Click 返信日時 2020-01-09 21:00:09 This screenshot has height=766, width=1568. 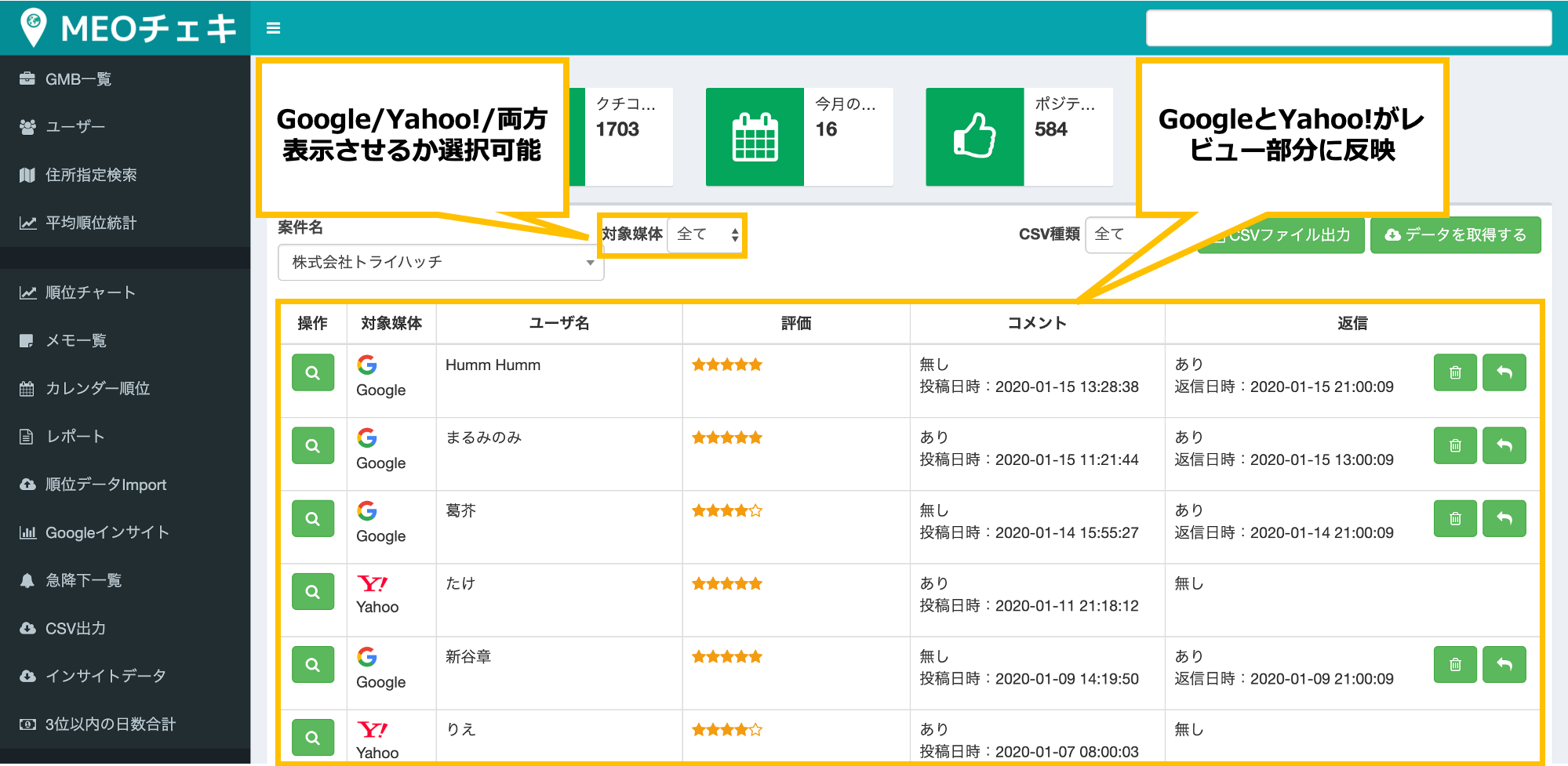pos(1284,678)
